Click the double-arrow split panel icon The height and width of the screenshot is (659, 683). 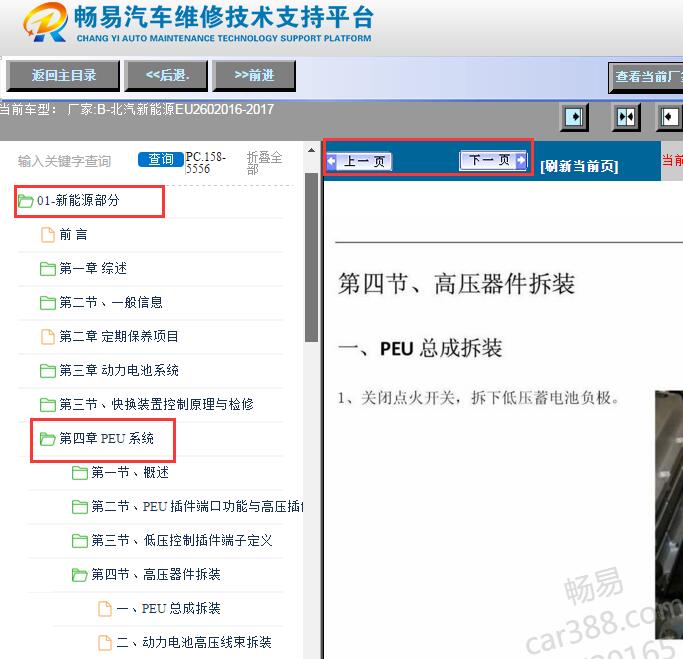coord(626,117)
